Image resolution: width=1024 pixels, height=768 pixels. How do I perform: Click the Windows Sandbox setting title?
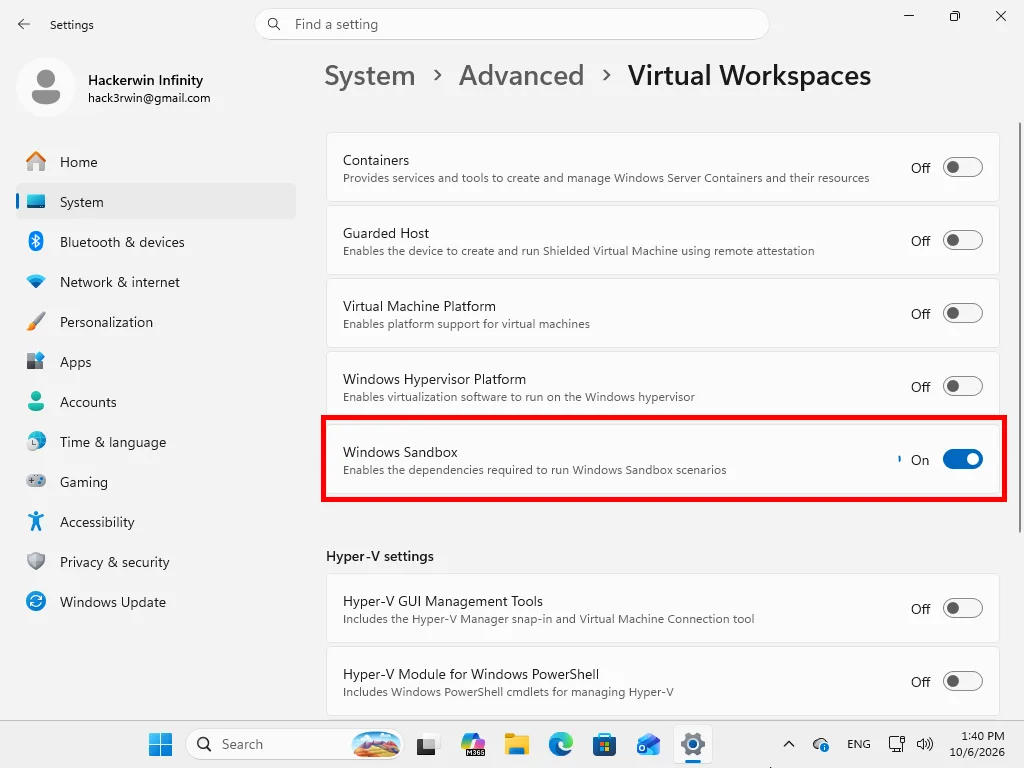tap(400, 452)
